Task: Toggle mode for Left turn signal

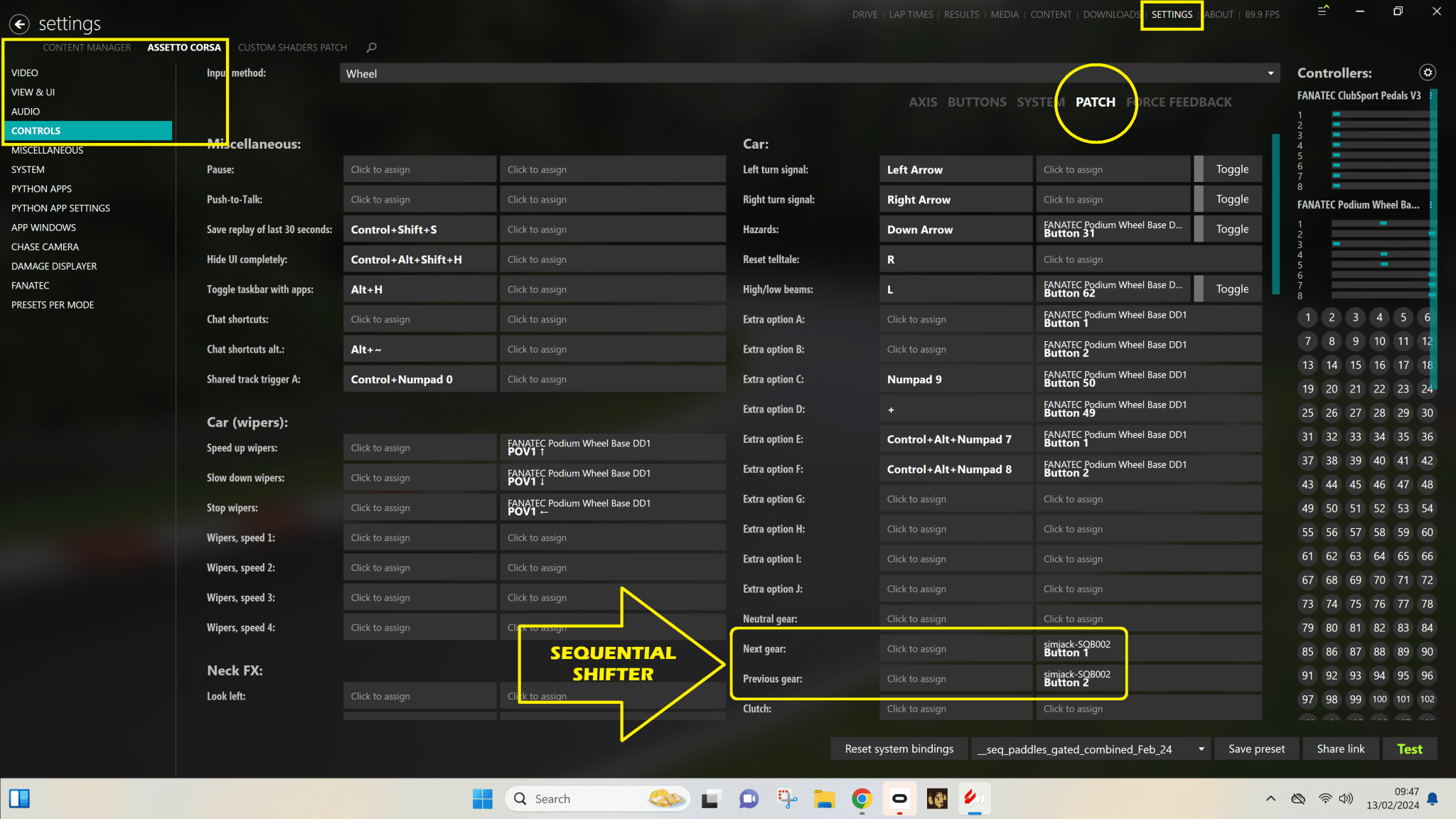Action: tap(1228, 169)
